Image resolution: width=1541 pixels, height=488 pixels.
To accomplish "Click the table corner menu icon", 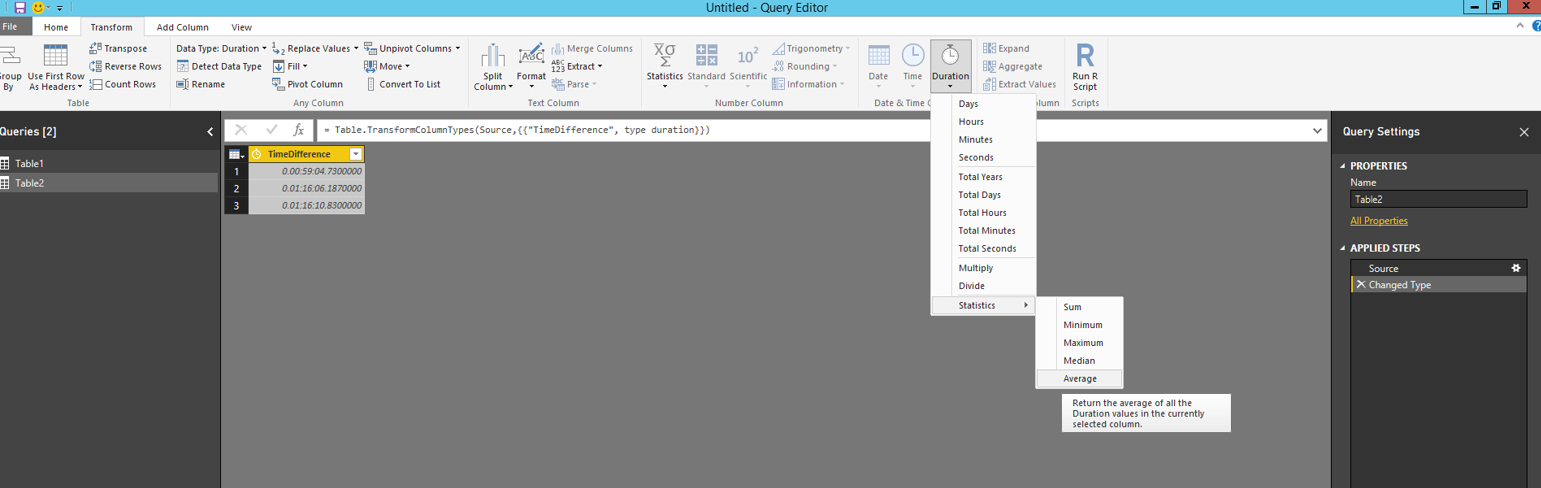I will click(x=235, y=154).
